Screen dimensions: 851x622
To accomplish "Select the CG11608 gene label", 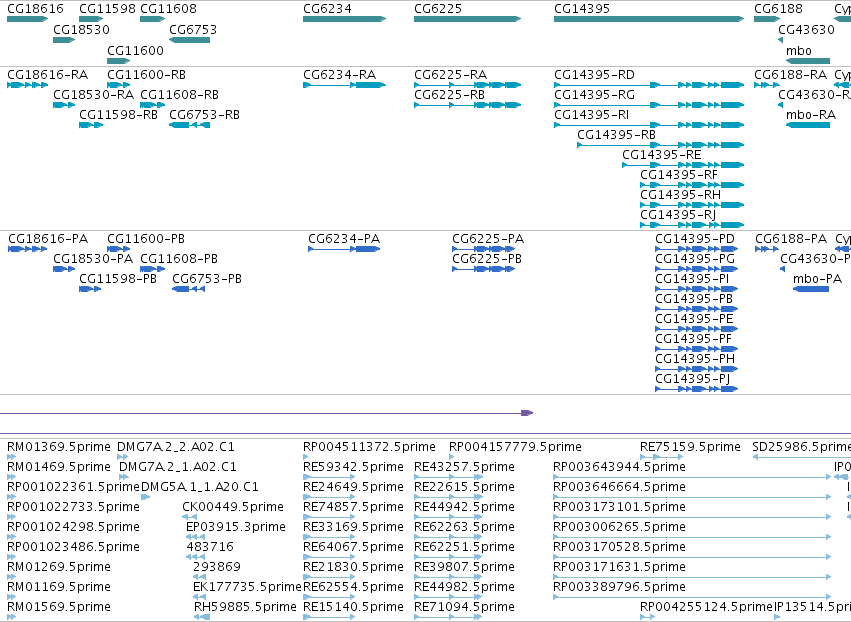I will (x=168, y=9).
